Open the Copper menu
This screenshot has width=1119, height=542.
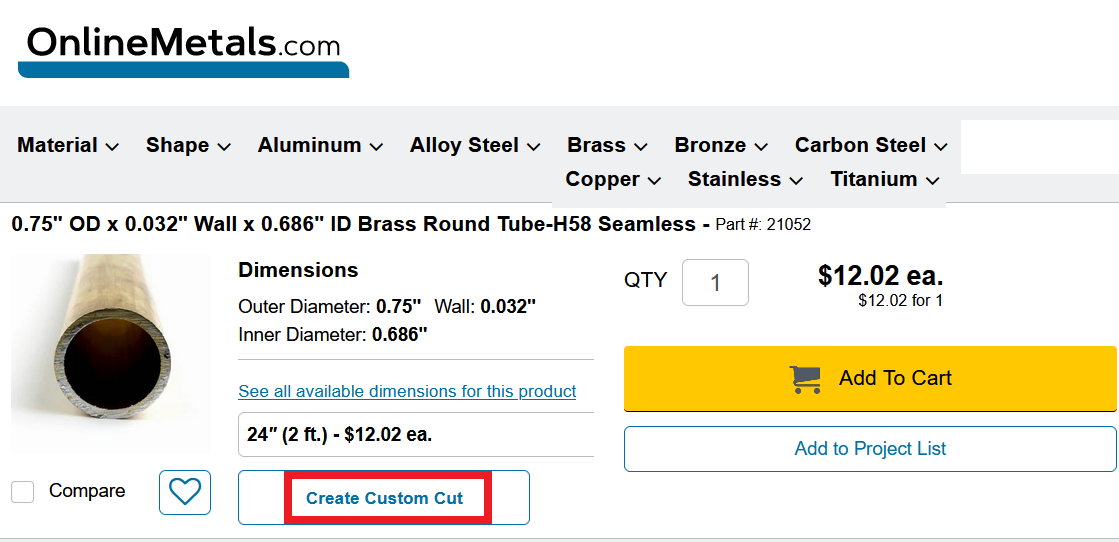click(613, 180)
